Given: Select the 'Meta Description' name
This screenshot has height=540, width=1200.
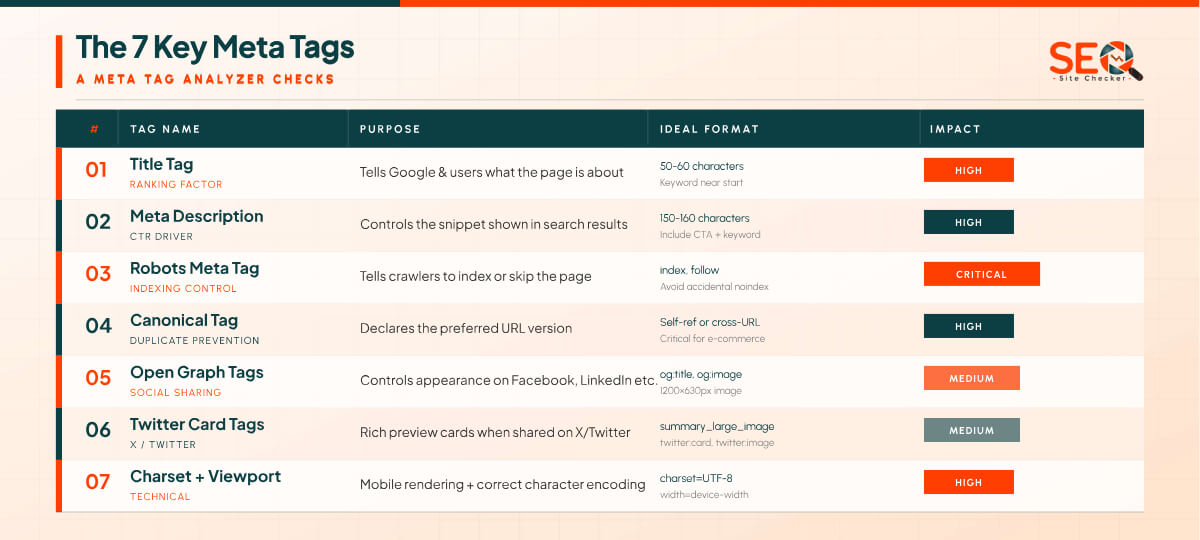Looking at the screenshot, I should (197, 216).
